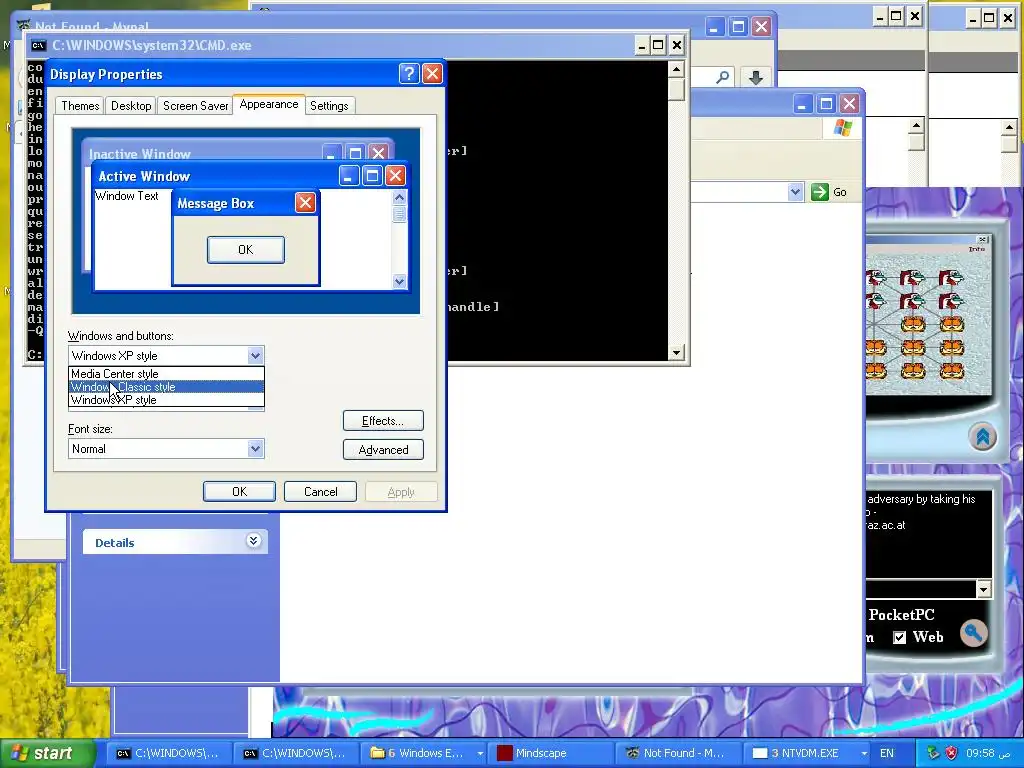Viewport: 1024px width, 768px height.
Task: Open the downloads arrow icon in Mypal
Action: click(756, 78)
